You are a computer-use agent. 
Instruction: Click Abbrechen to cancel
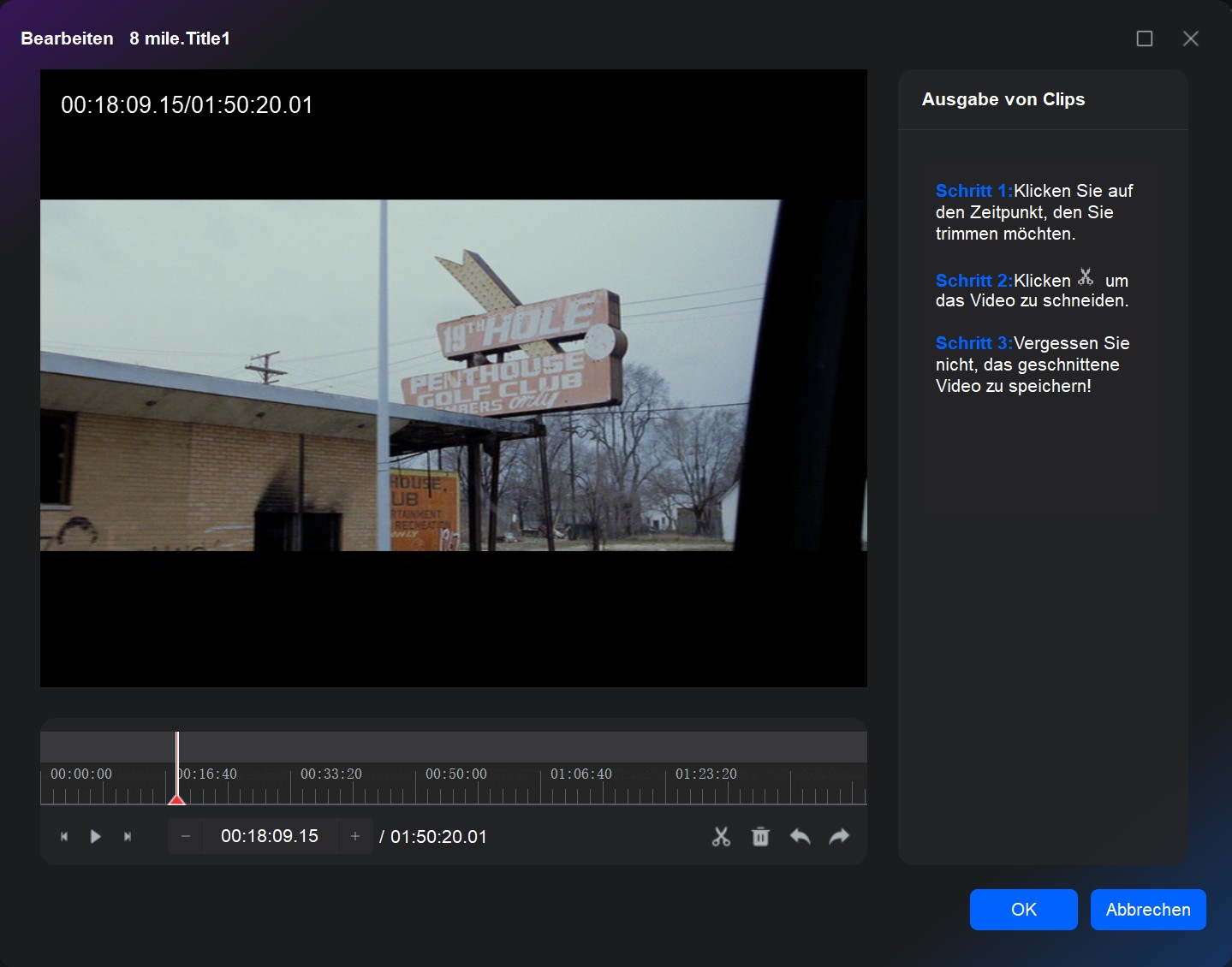(x=1148, y=909)
